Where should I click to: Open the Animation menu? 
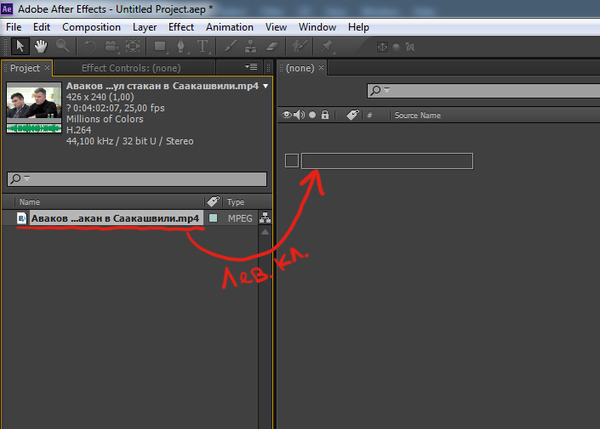230,27
